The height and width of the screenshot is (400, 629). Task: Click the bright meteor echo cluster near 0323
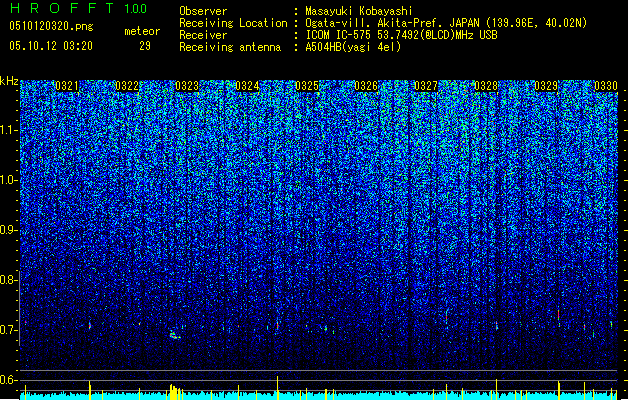[x=174, y=335]
